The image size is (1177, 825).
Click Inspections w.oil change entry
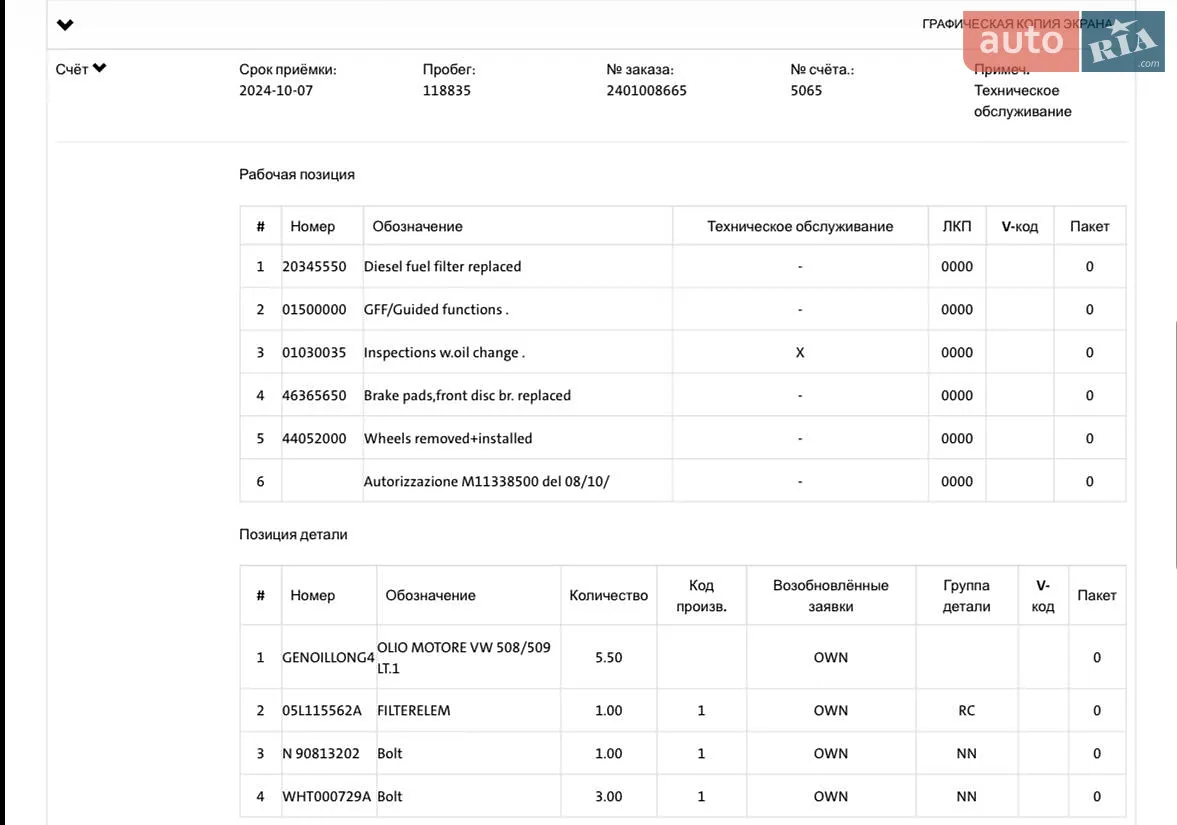point(444,352)
